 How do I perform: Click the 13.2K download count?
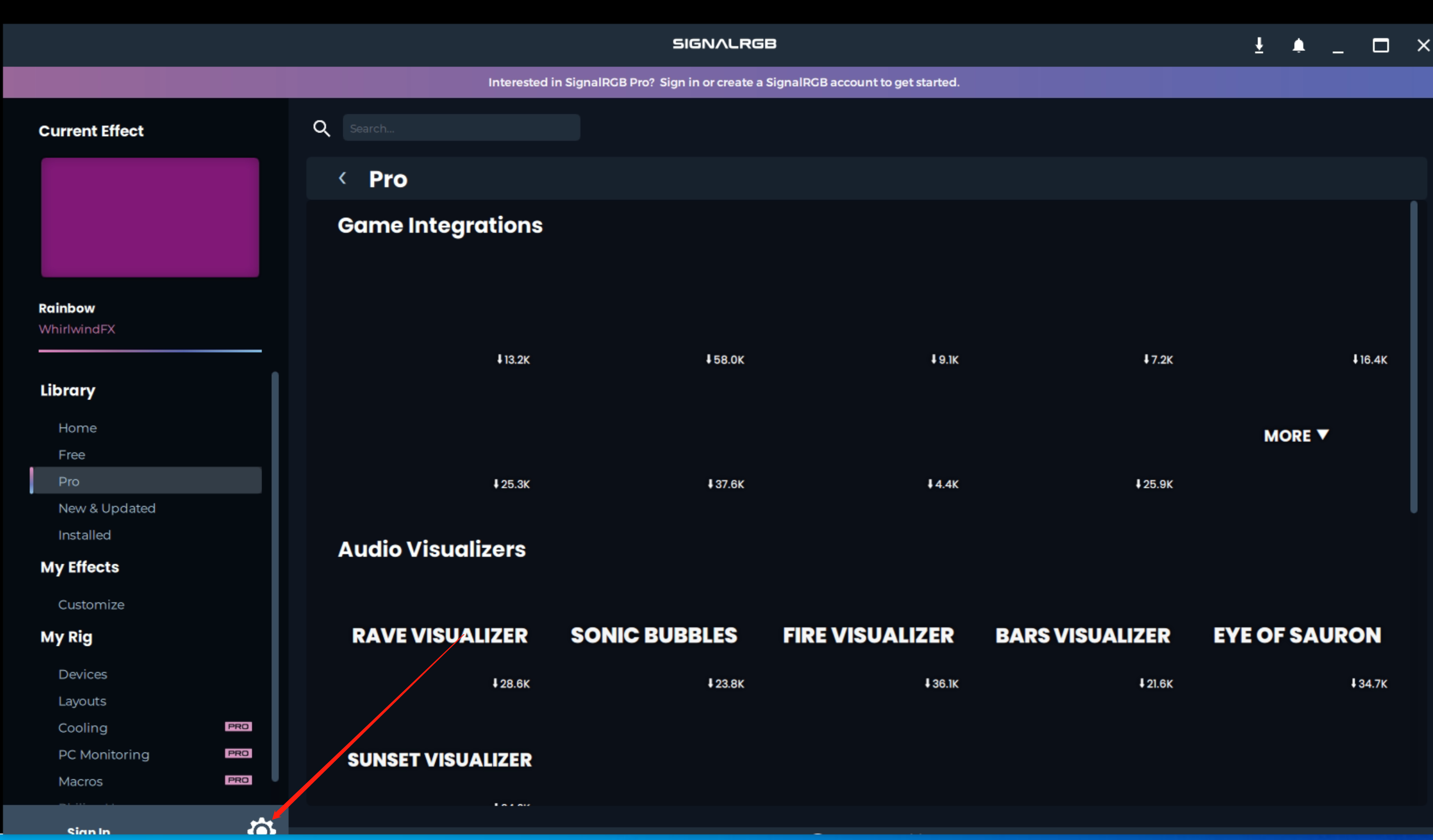[x=513, y=359]
